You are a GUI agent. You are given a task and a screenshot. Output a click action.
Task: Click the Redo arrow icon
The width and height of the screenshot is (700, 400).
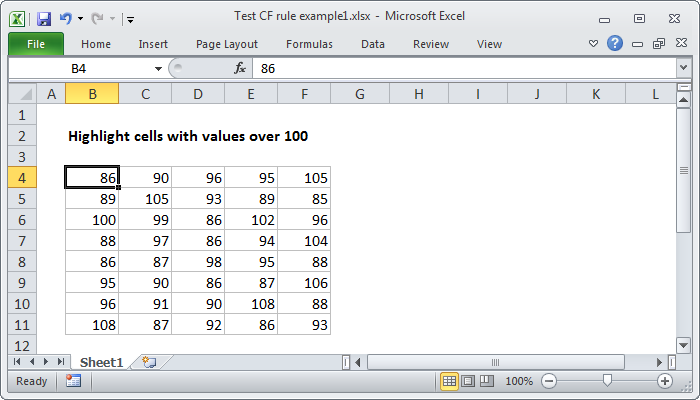[96, 18]
